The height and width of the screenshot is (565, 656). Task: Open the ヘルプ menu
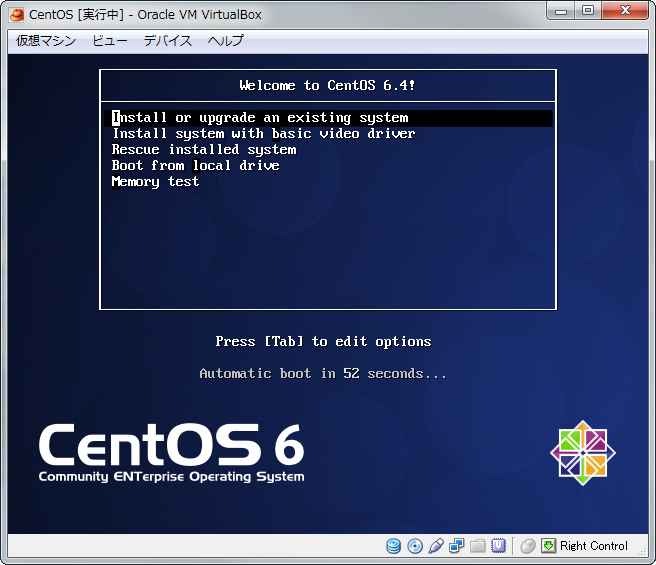pyautogui.click(x=226, y=41)
